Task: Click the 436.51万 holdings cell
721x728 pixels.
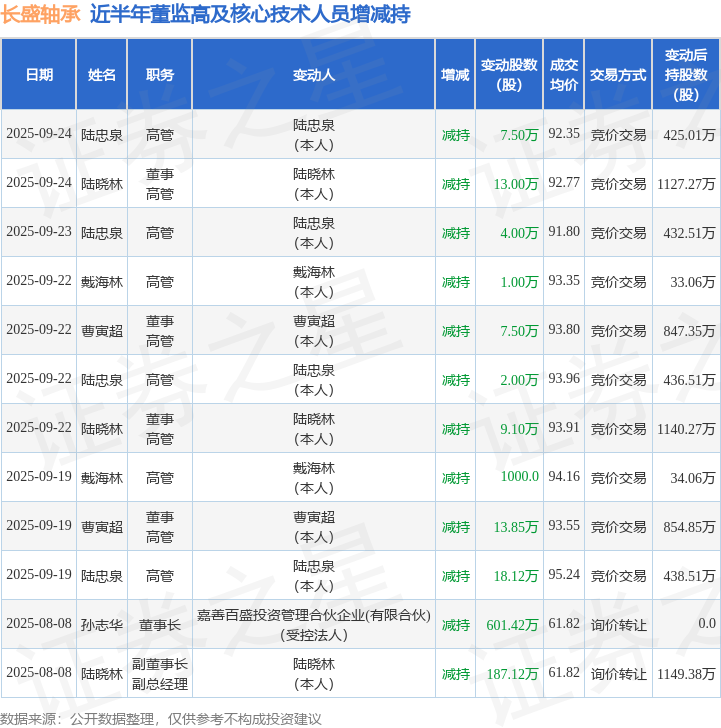Action: pos(686,380)
